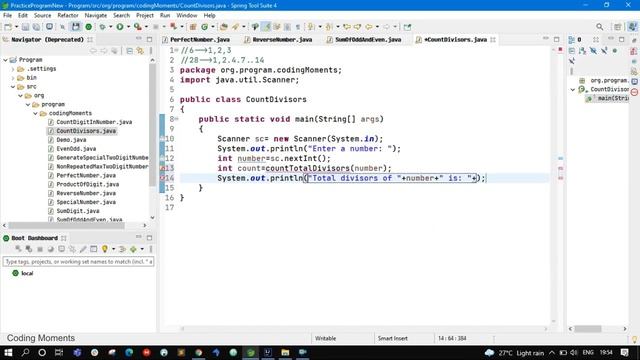Open the Source menu
The width and height of the screenshot is (640, 360).
(x=42, y=16)
